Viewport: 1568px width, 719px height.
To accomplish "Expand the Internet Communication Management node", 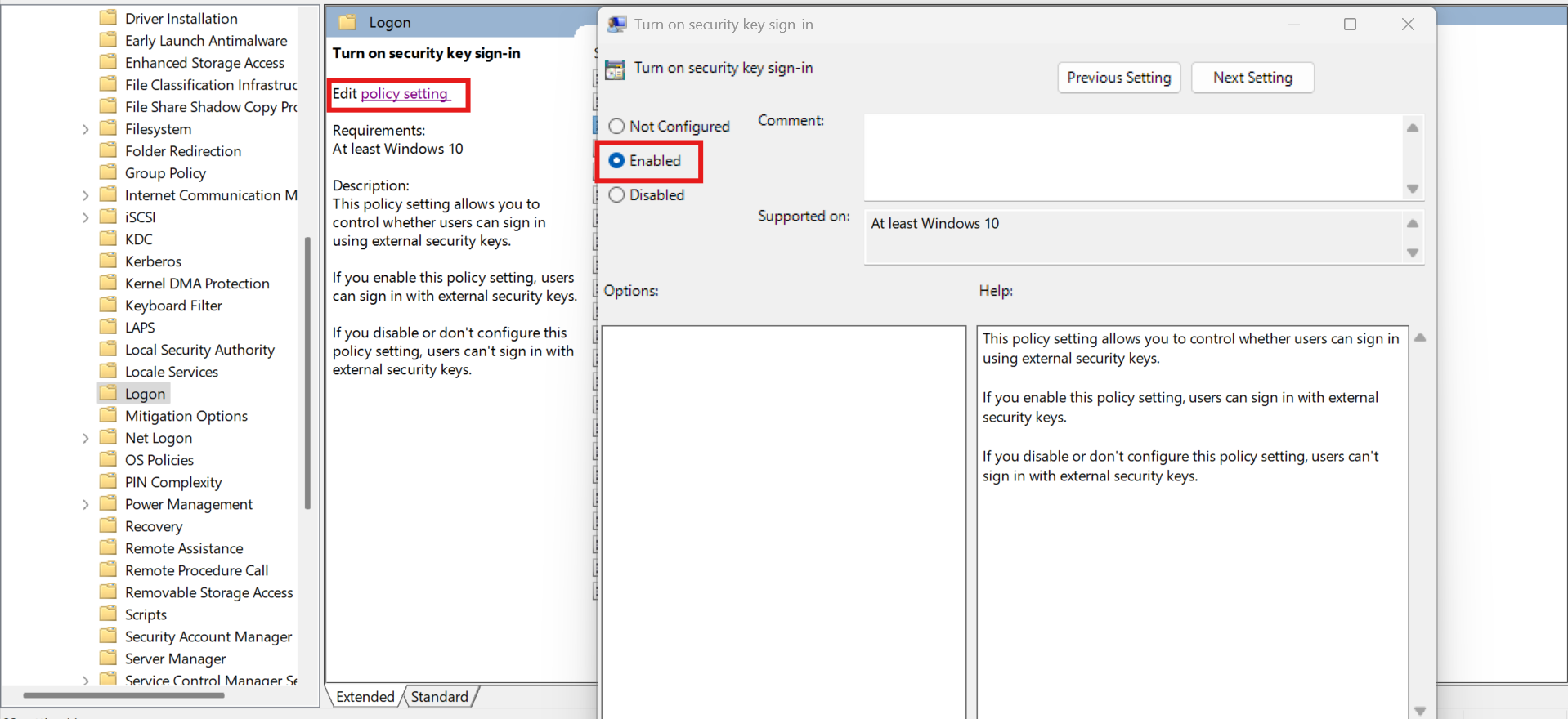I will pyautogui.click(x=86, y=195).
